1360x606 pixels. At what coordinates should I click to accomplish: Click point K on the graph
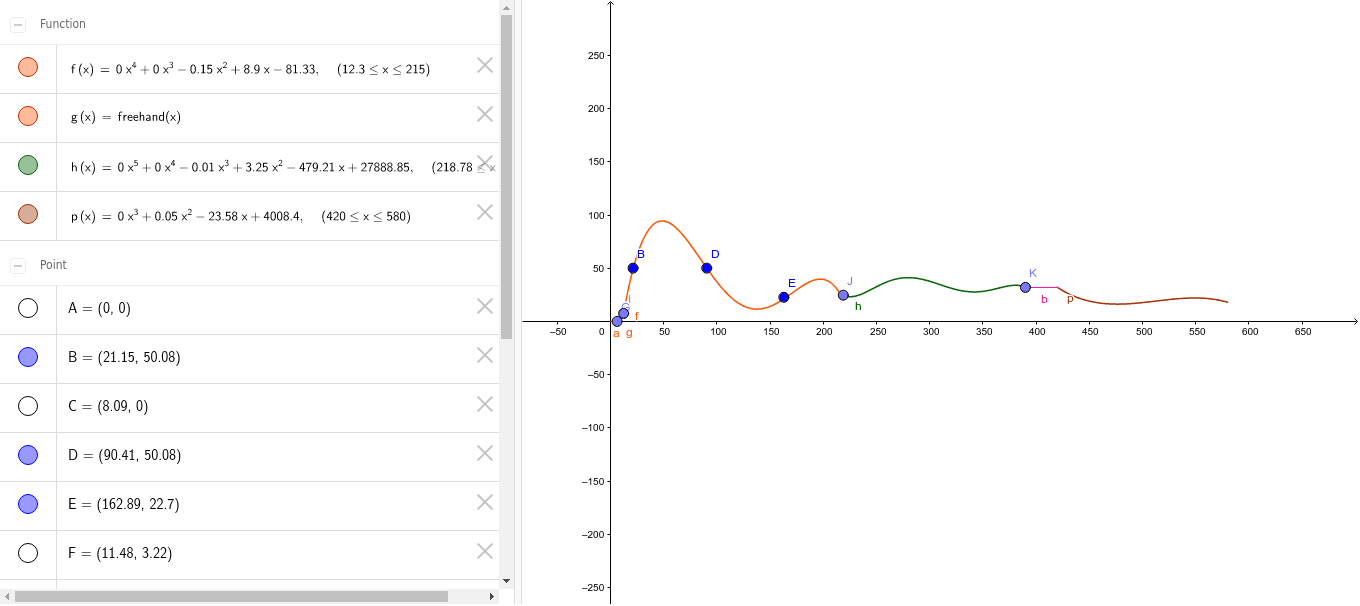pyautogui.click(x=1026, y=287)
